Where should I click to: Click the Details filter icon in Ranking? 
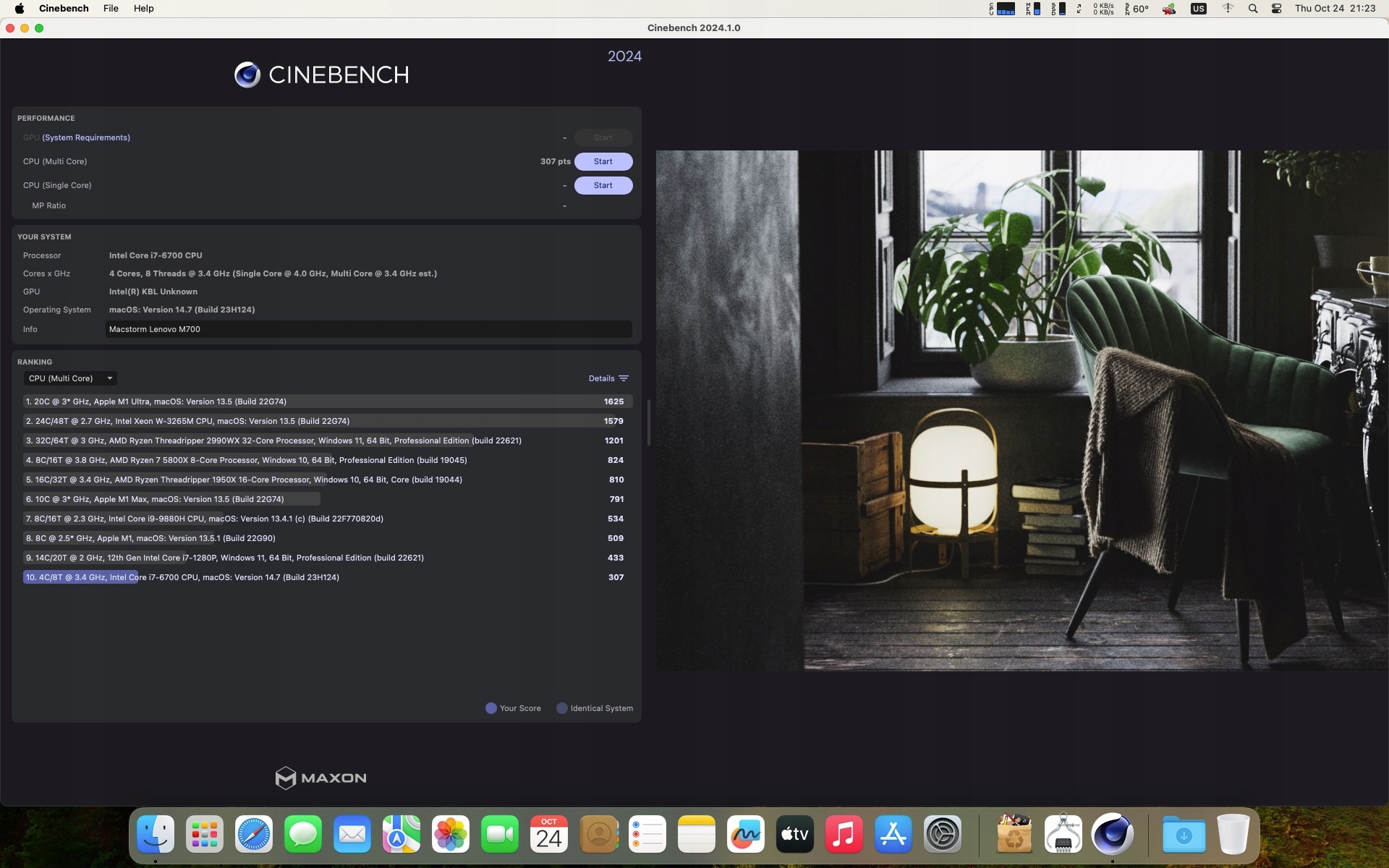coord(624,378)
